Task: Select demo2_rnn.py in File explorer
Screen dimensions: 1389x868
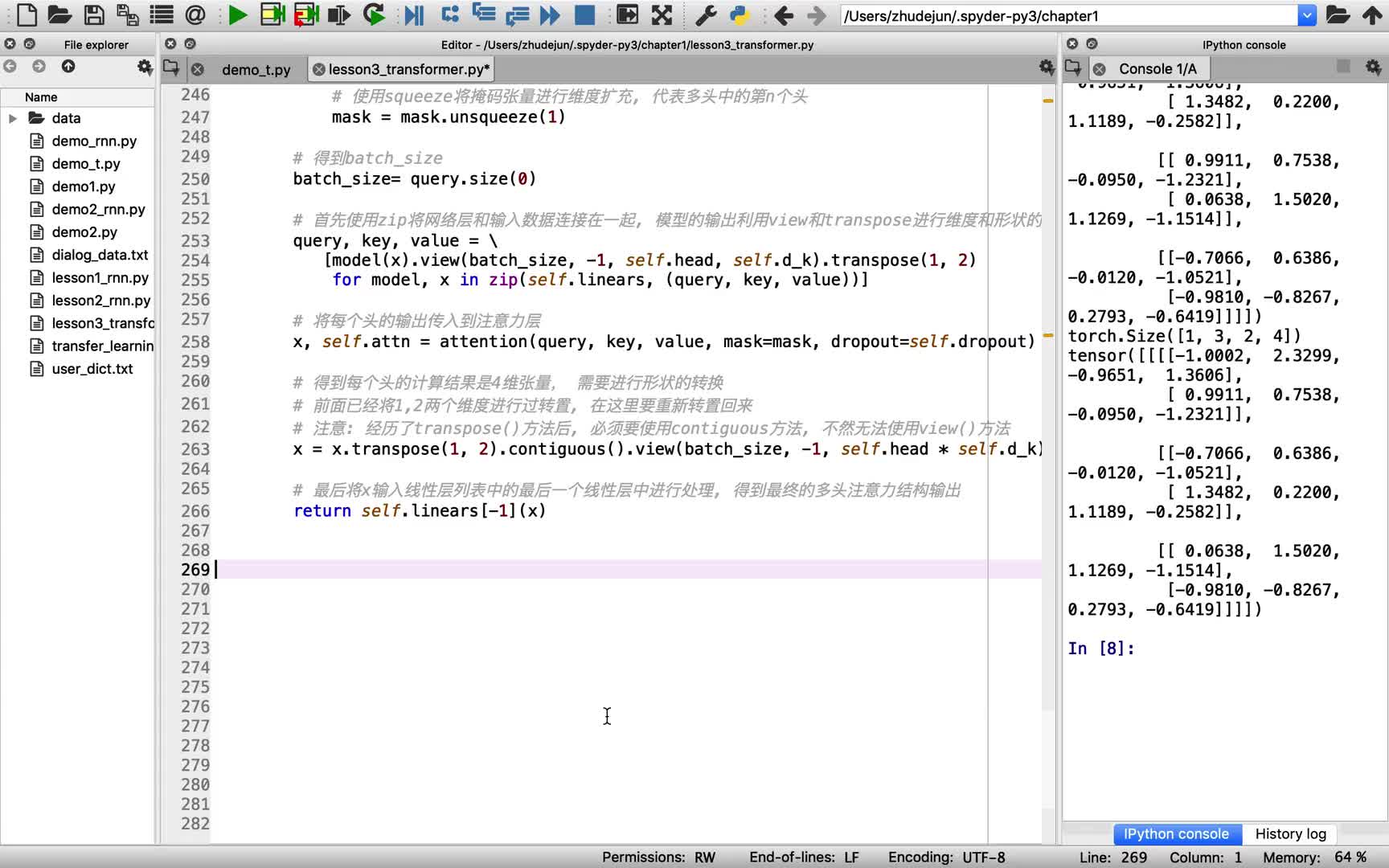Action: tap(98, 210)
